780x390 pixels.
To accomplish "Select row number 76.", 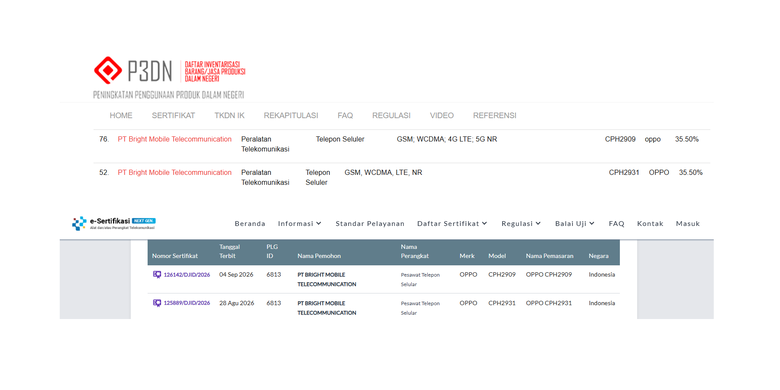I will (x=103, y=139).
